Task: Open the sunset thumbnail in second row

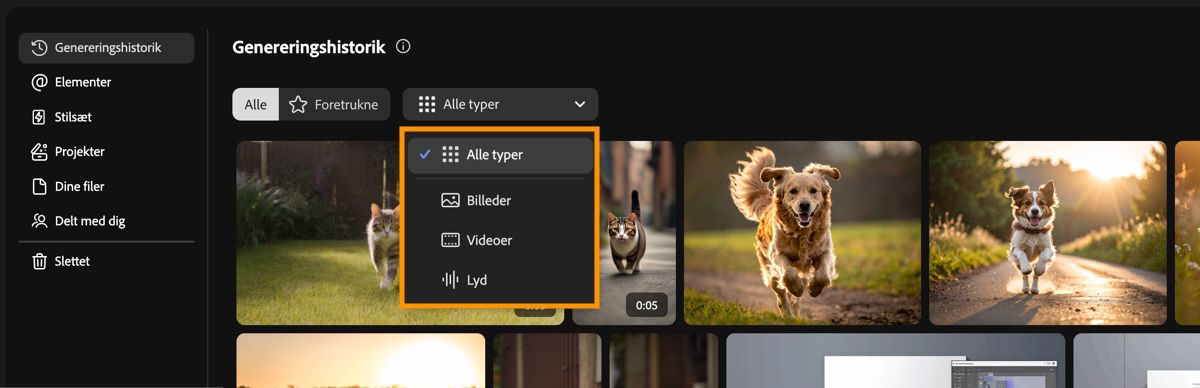Action: tap(360, 360)
